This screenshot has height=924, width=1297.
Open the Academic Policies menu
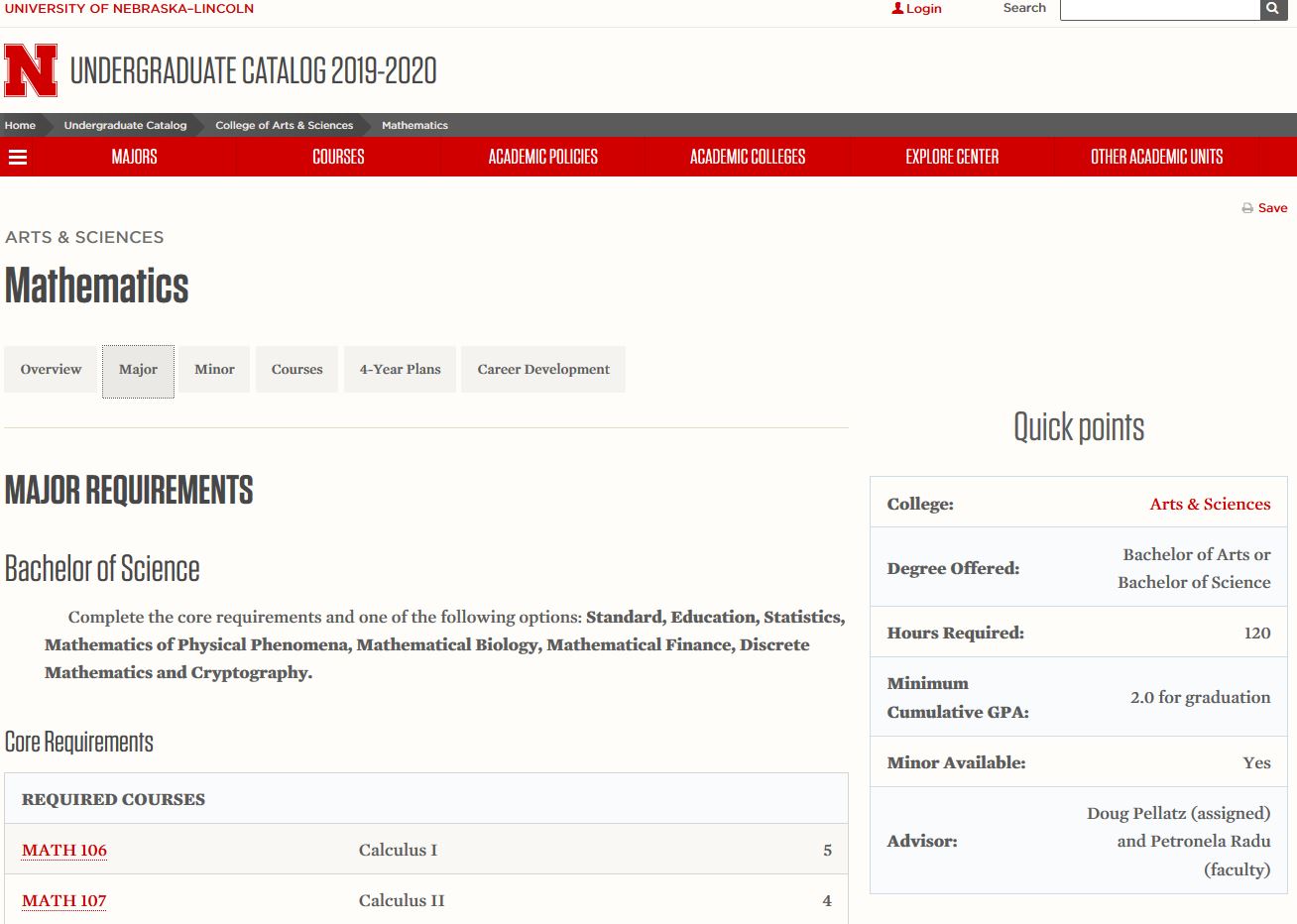pos(542,157)
